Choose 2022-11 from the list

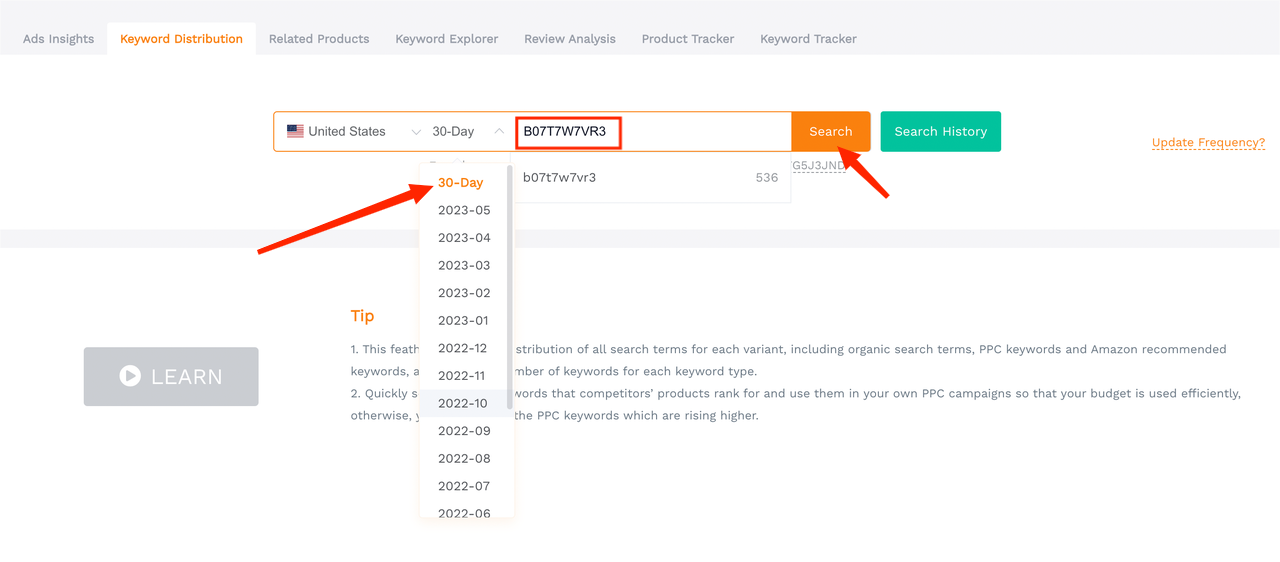coord(464,376)
